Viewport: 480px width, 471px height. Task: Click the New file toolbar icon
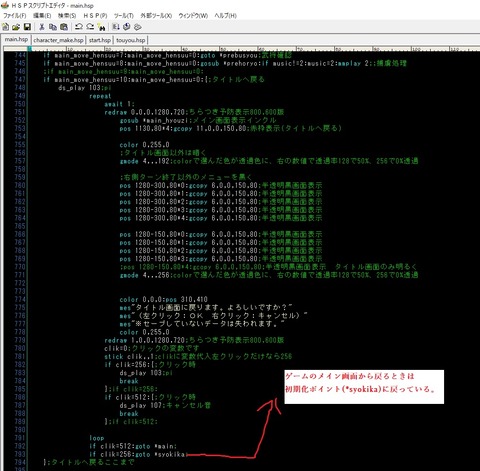pos(6,27)
